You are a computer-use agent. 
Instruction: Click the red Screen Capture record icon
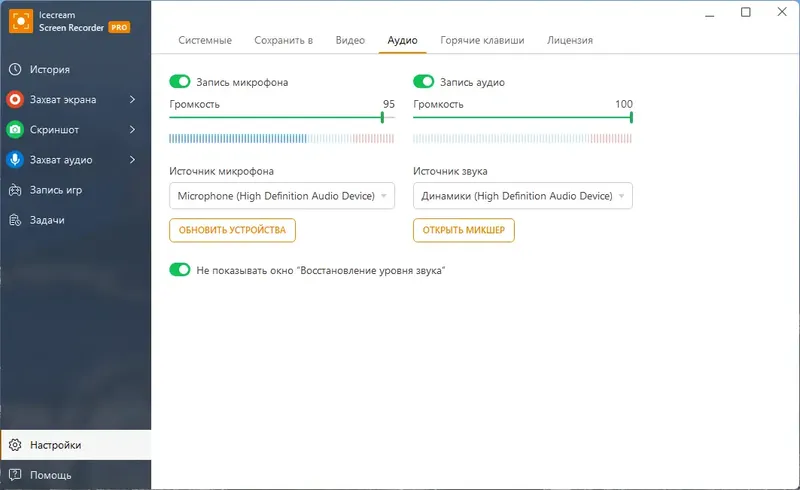tap(15, 100)
